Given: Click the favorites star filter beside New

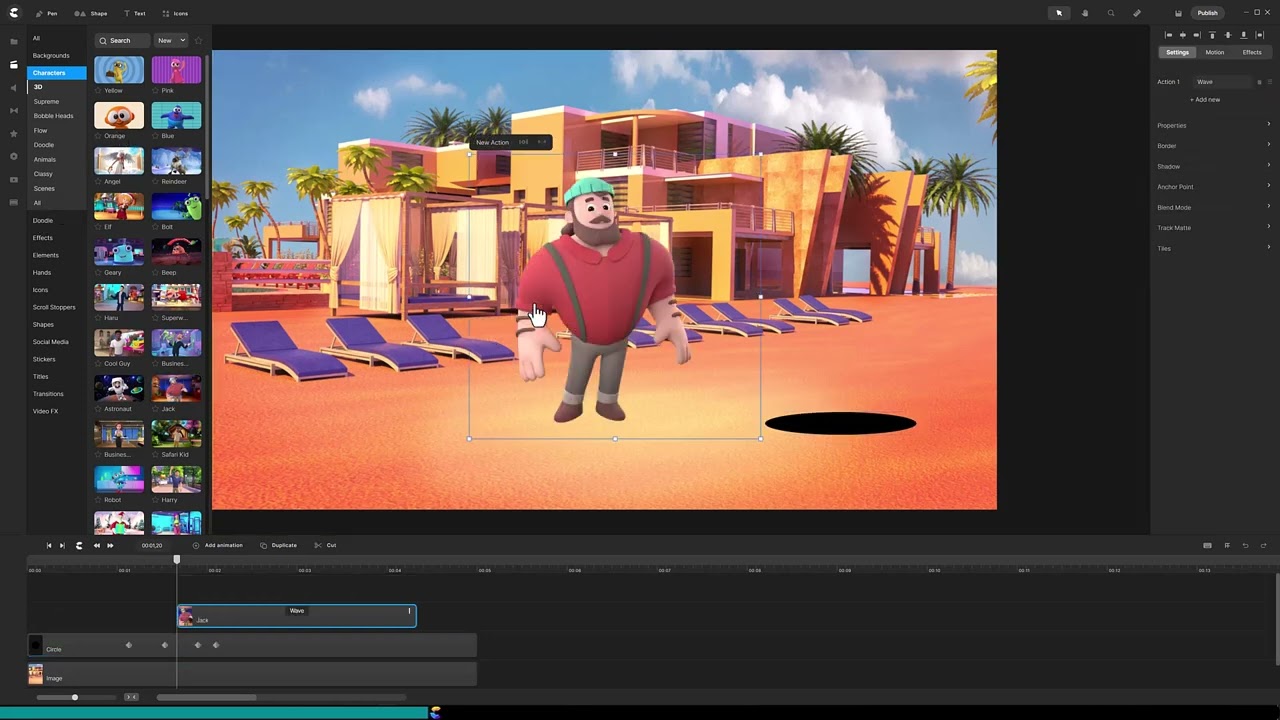Looking at the screenshot, I should coord(198,40).
